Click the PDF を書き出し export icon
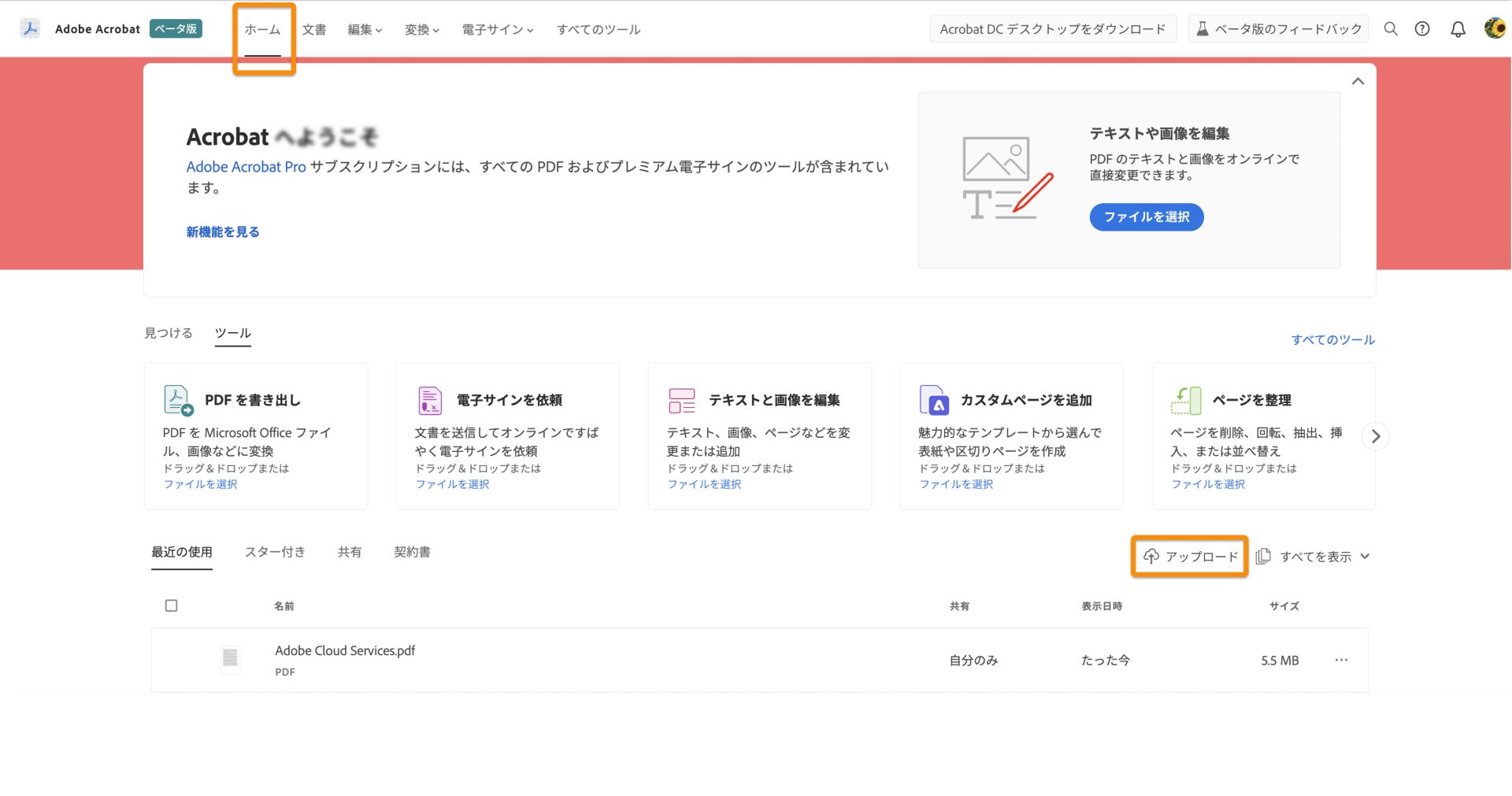 click(178, 400)
